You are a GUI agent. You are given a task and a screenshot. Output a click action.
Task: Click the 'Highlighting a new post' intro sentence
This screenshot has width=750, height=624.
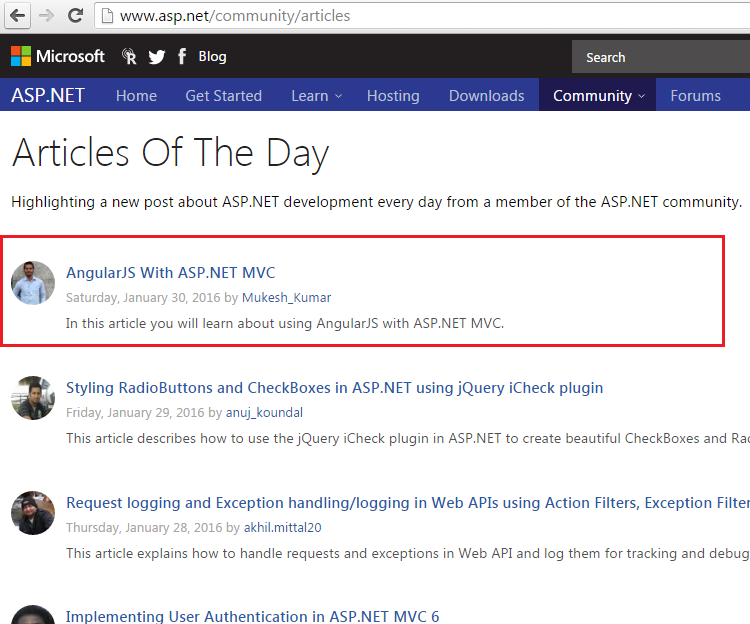point(376,202)
